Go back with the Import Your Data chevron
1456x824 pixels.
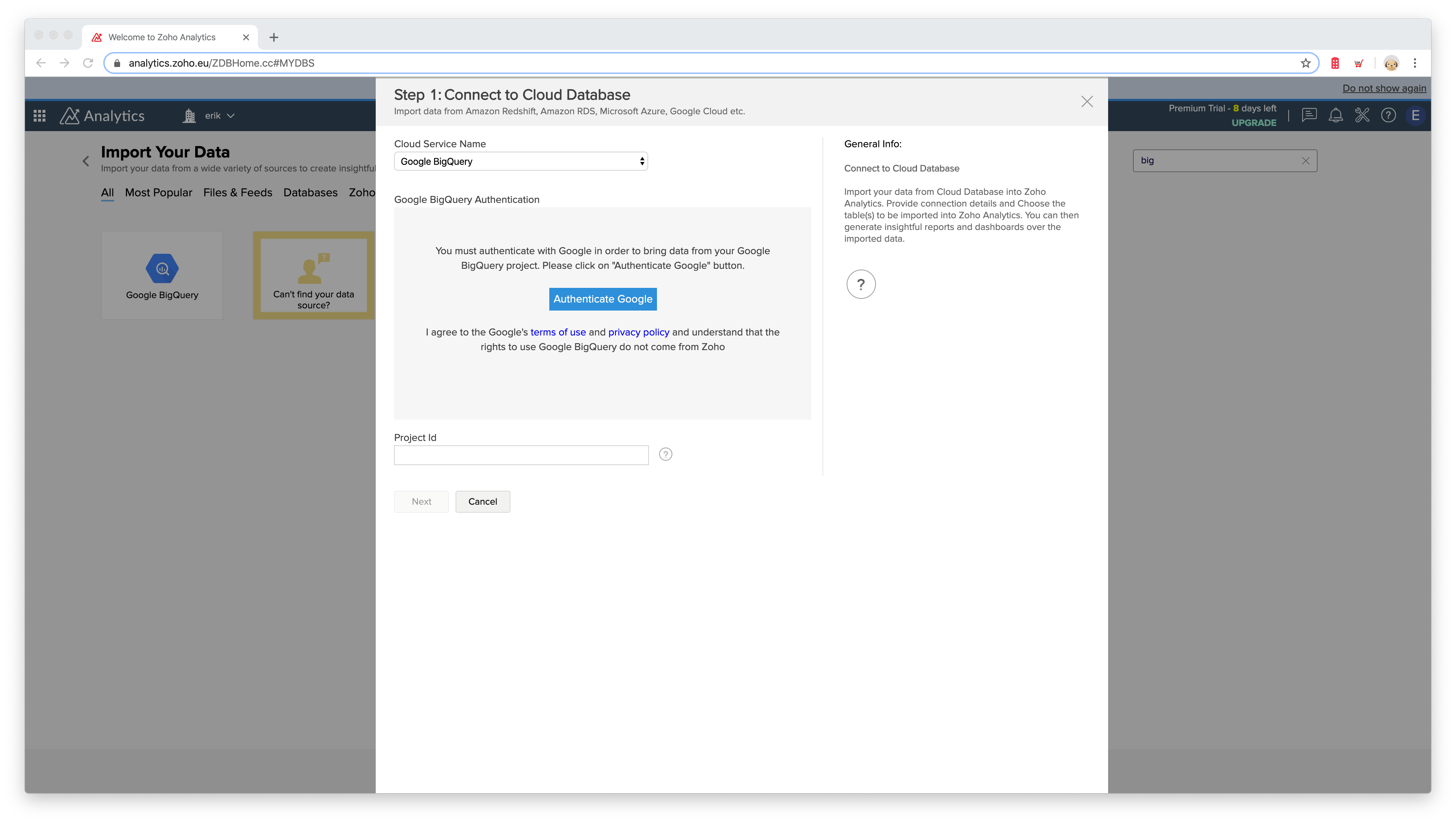click(85, 161)
